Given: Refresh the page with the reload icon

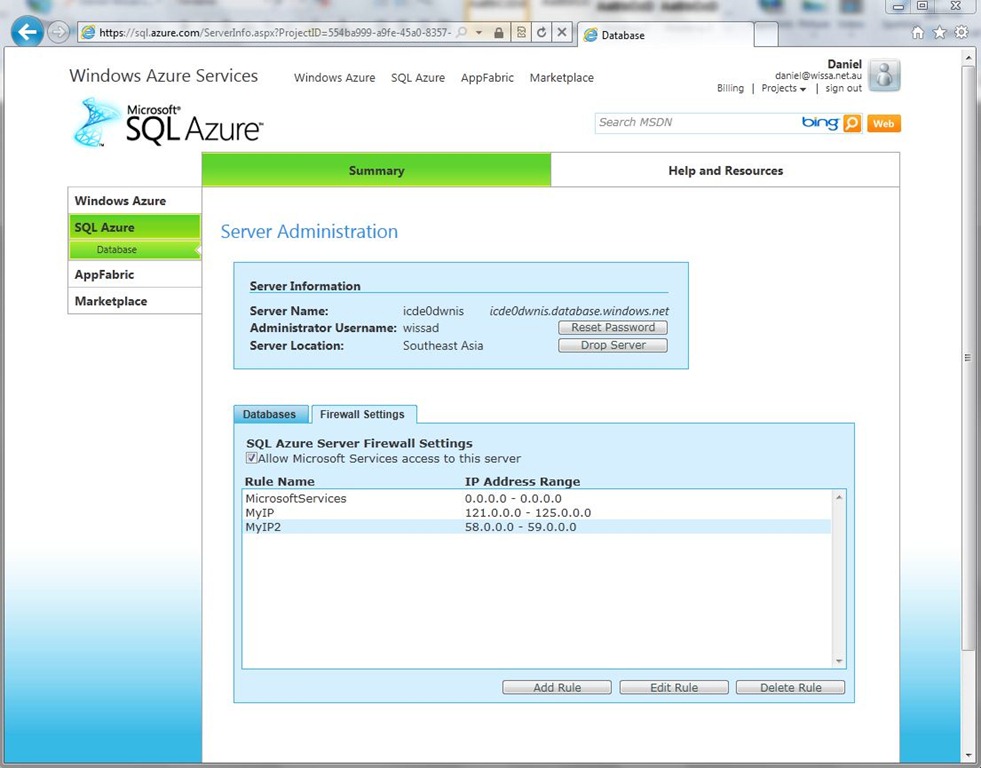Looking at the screenshot, I should click(x=541, y=33).
